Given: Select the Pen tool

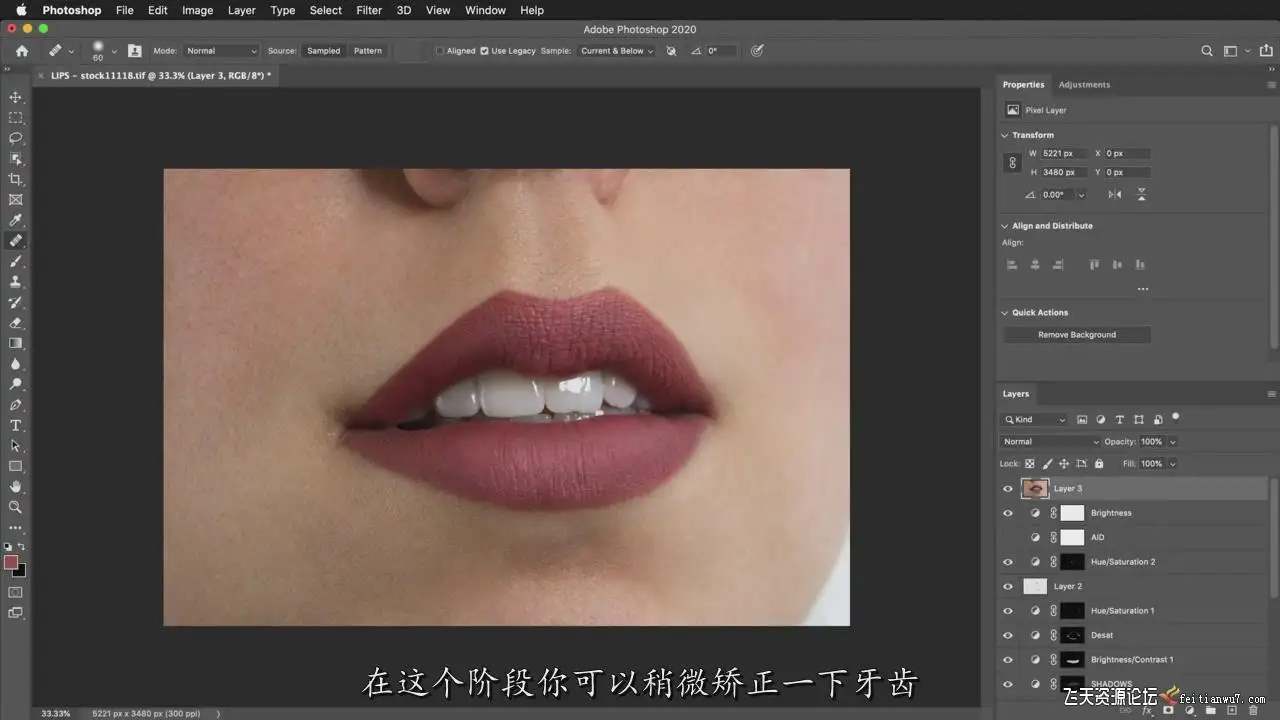Looking at the screenshot, I should [x=16, y=405].
